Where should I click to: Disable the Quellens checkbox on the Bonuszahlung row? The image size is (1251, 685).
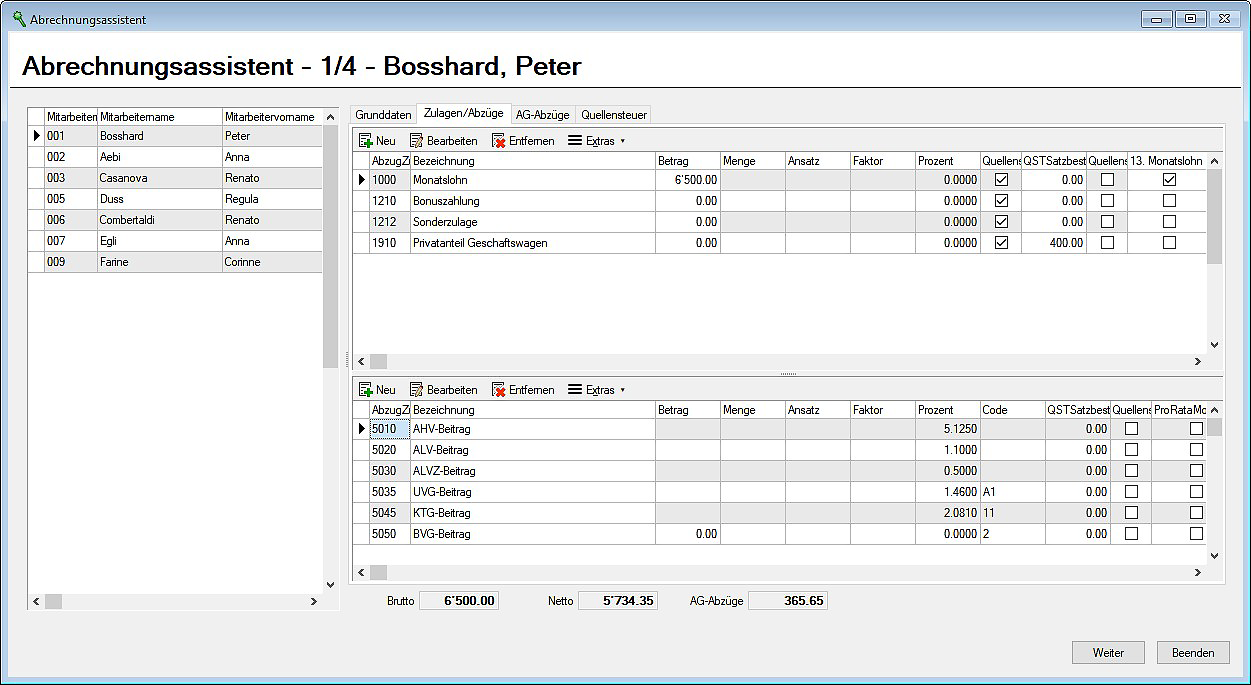pyautogui.click(x=1001, y=201)
